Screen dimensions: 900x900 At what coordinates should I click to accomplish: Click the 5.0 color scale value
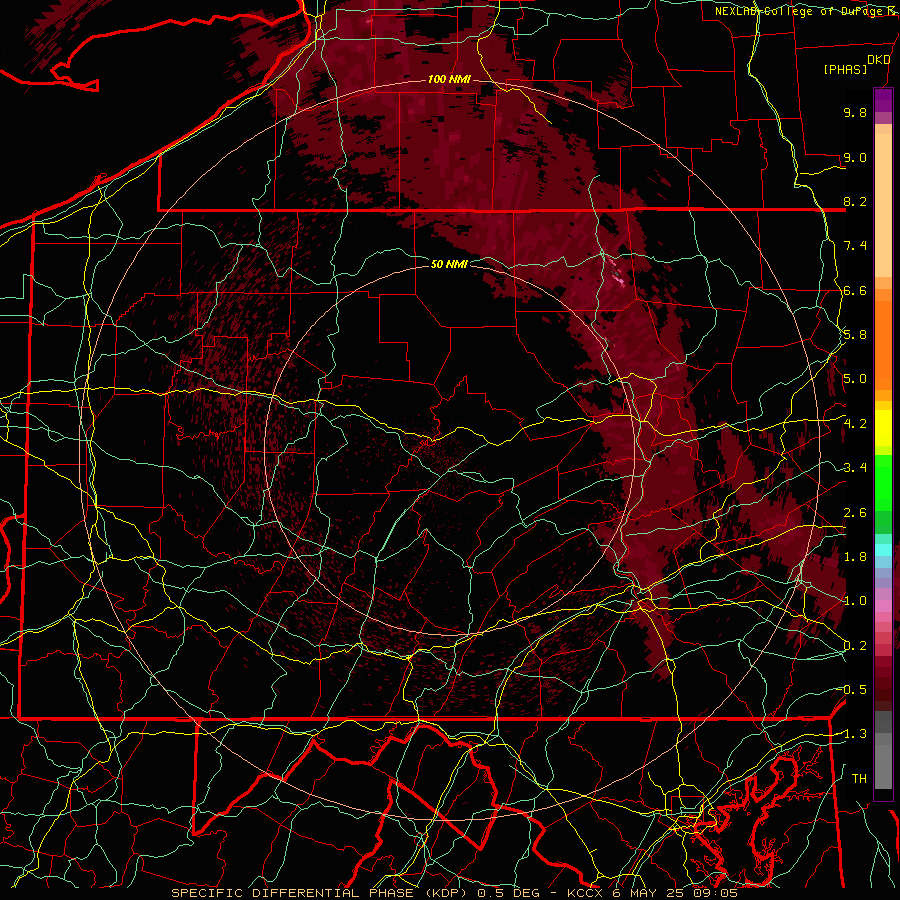pos(855,379)
